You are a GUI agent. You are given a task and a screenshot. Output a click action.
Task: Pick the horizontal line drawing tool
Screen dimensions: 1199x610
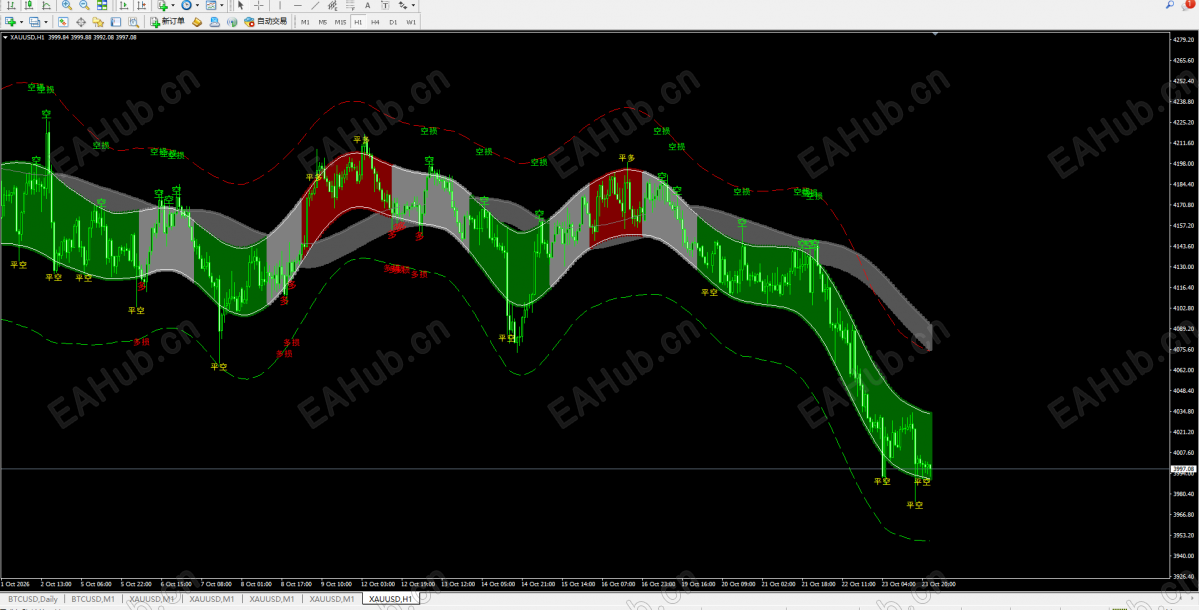click(297, 5)
